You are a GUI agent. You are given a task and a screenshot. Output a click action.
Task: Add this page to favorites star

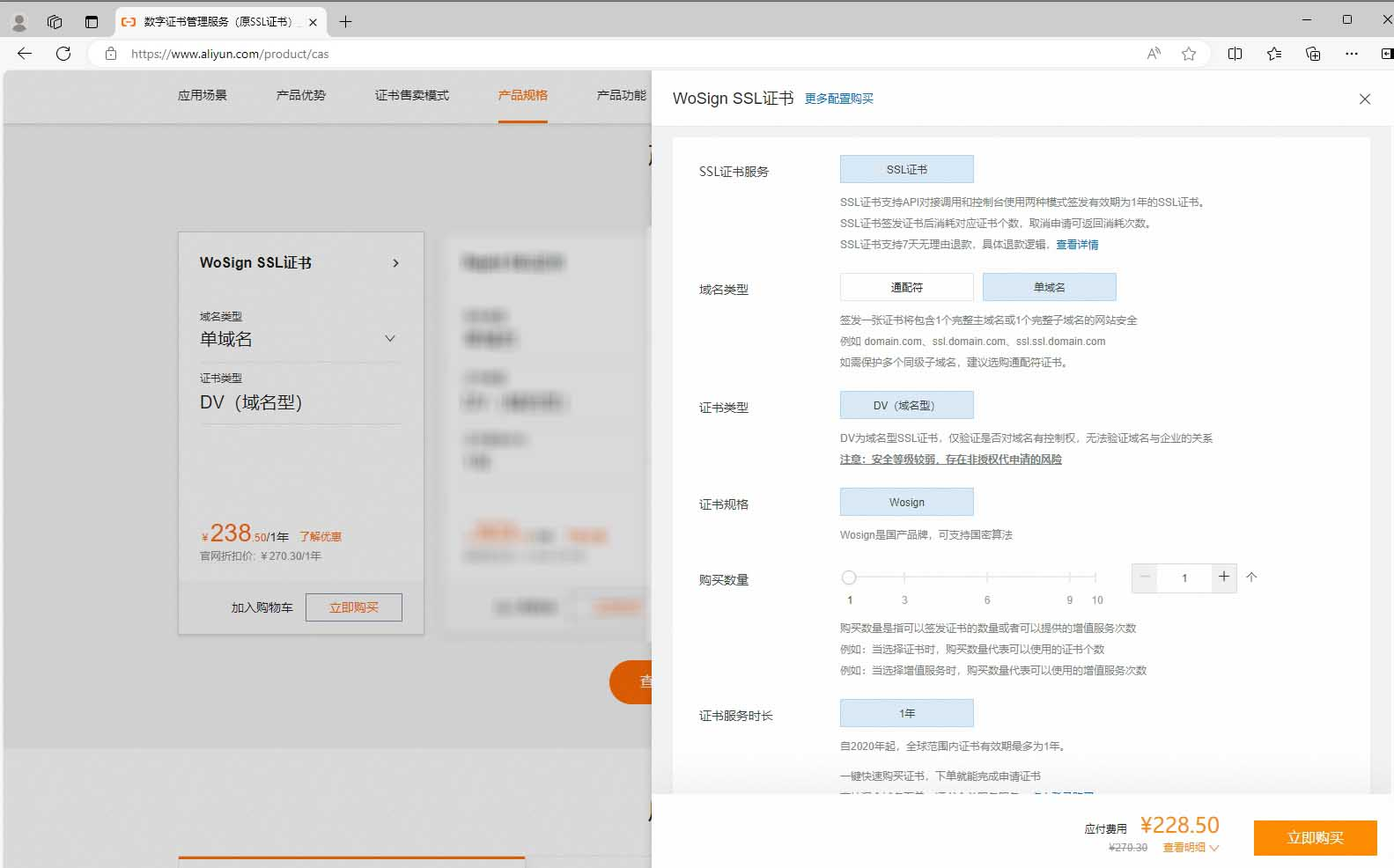click(x=1189, y=54)
